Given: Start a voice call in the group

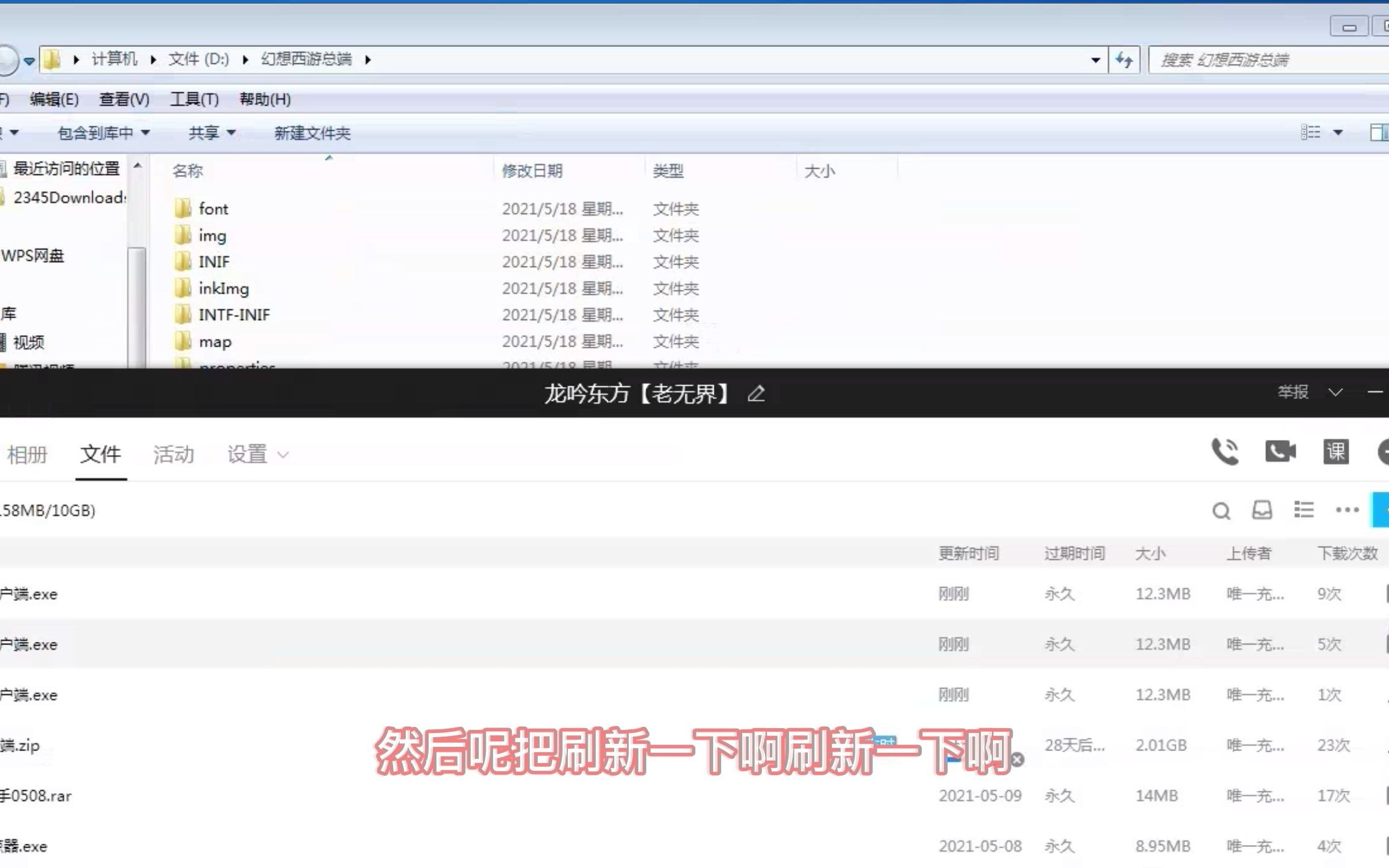Looking at the screenshot, I should pyautogui.click(x=1225, y=451).
